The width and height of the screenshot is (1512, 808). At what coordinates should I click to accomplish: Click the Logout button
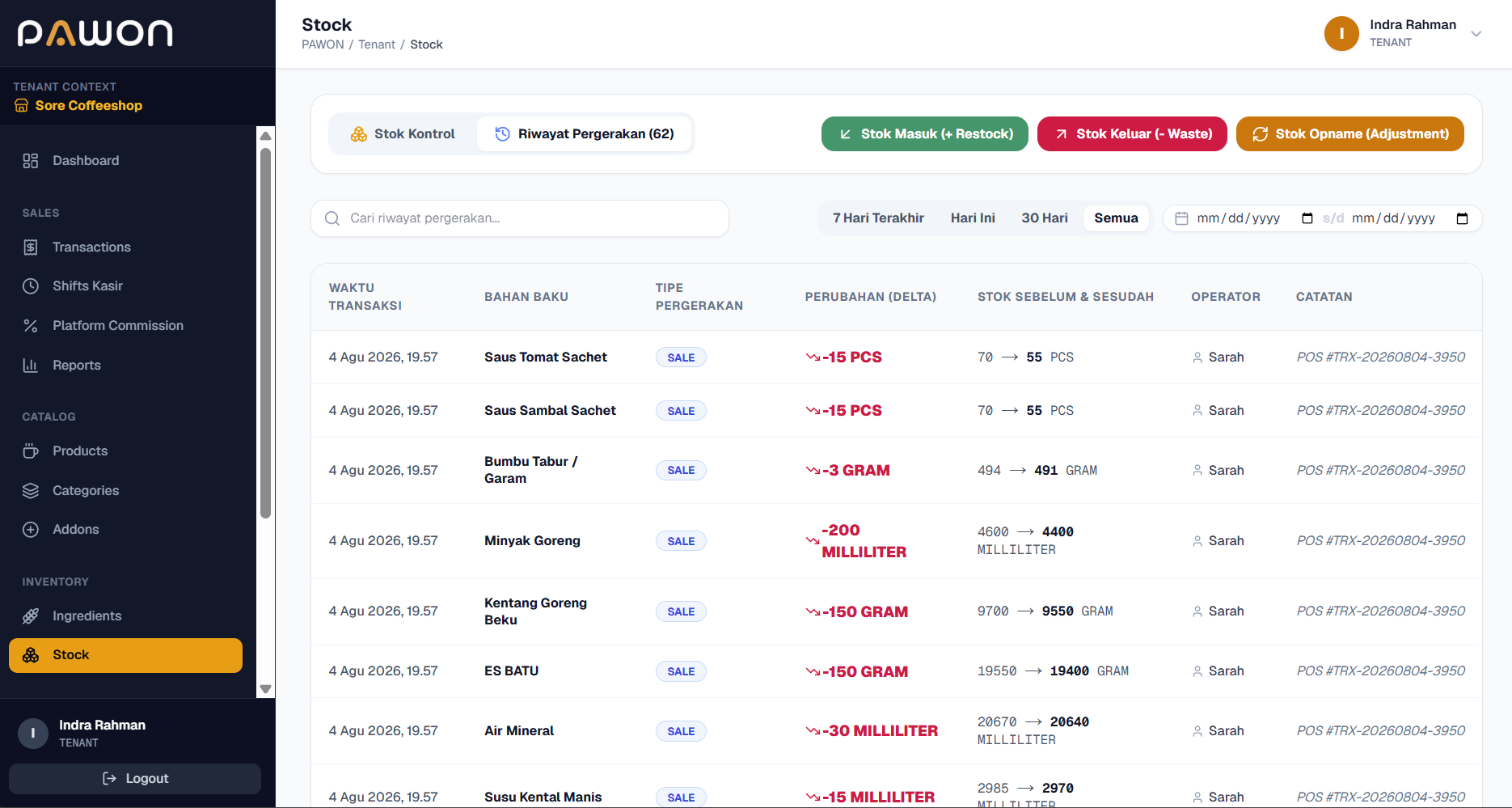135,779
